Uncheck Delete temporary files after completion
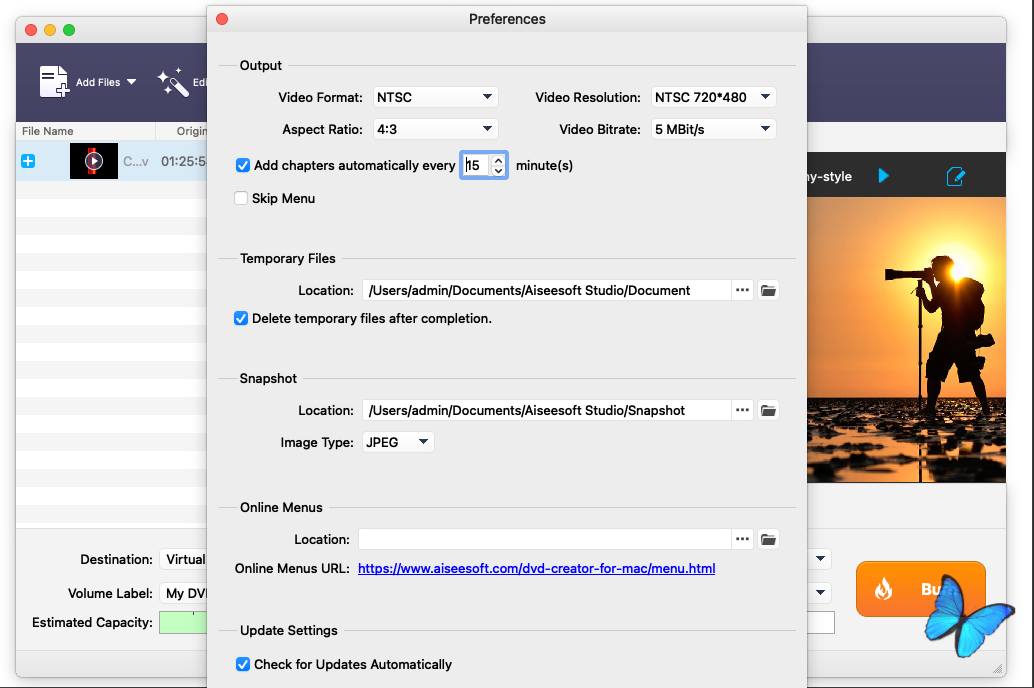1034x688 pixels. (241, 319)
